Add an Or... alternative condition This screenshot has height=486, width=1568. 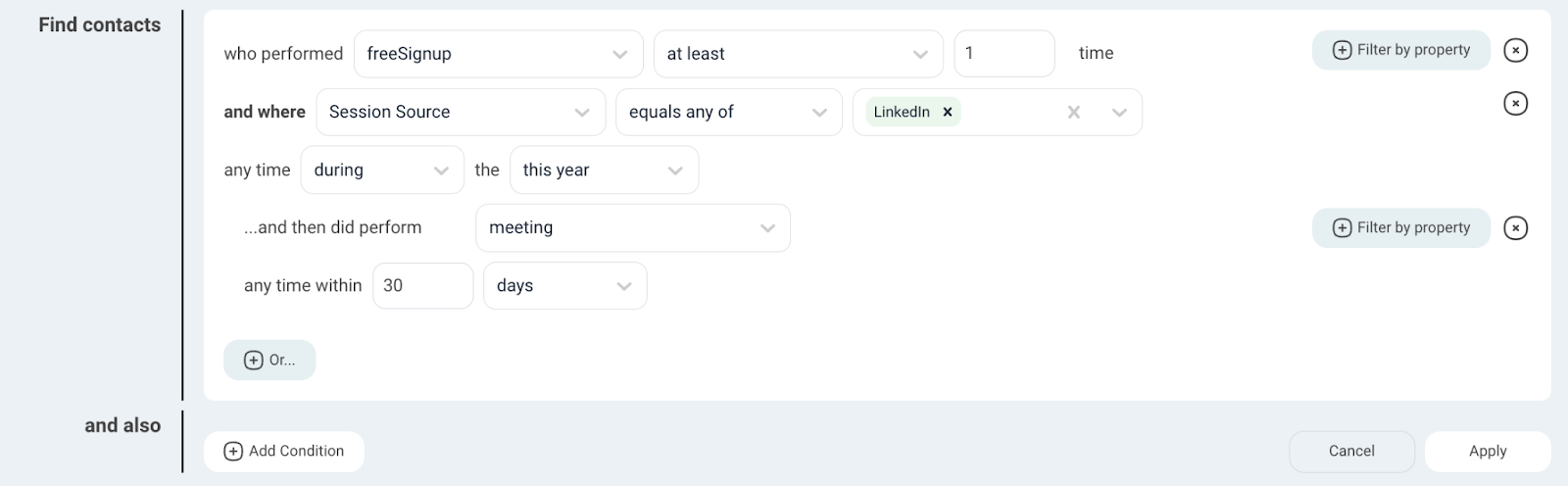(269, 360)
